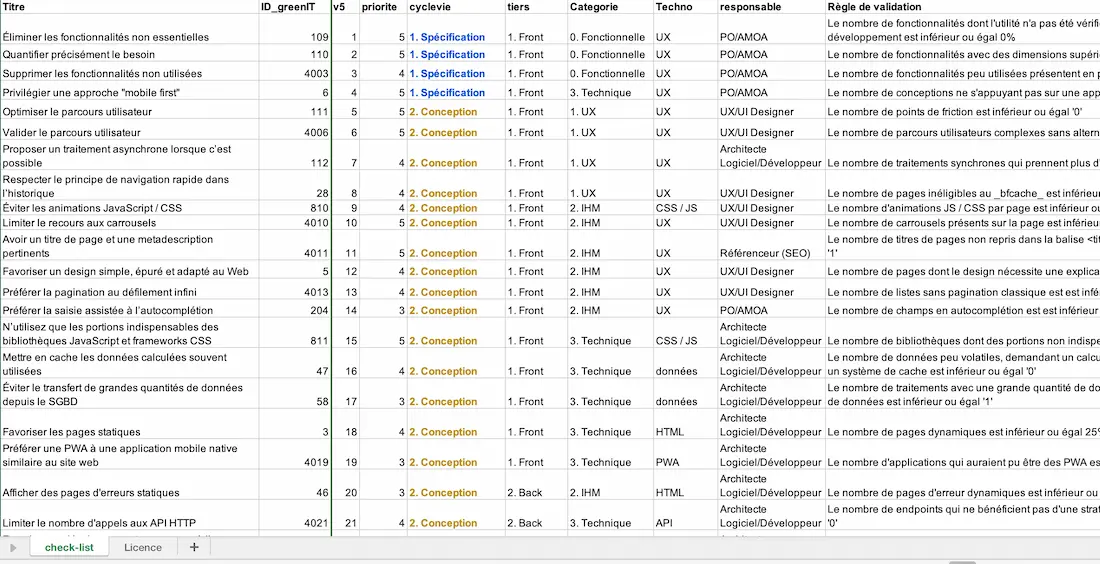
Task: Click cell 'Favoriser les pages statiques'
Action: (130, 424)
